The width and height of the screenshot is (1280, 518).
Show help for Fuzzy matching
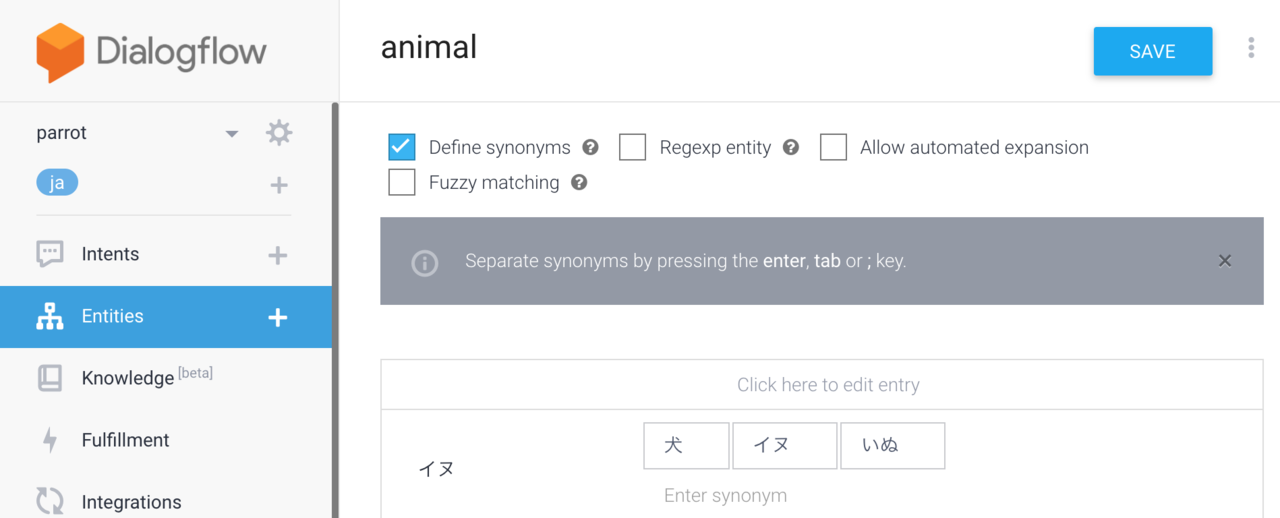[579, 182]
